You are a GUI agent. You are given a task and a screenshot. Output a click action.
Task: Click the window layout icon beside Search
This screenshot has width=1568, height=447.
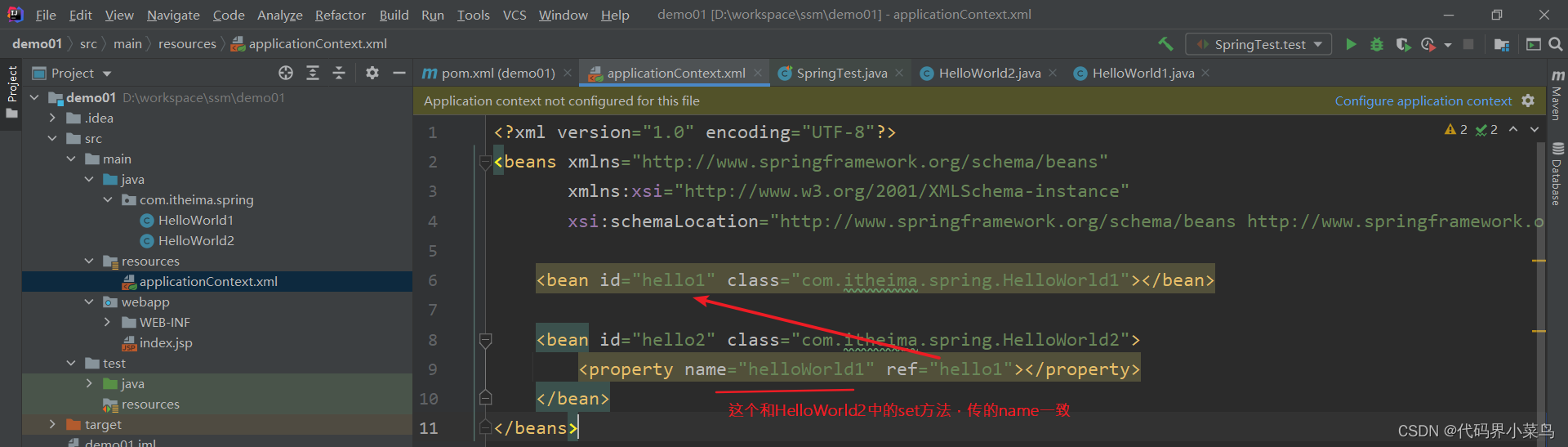(x=1534, y=44)
